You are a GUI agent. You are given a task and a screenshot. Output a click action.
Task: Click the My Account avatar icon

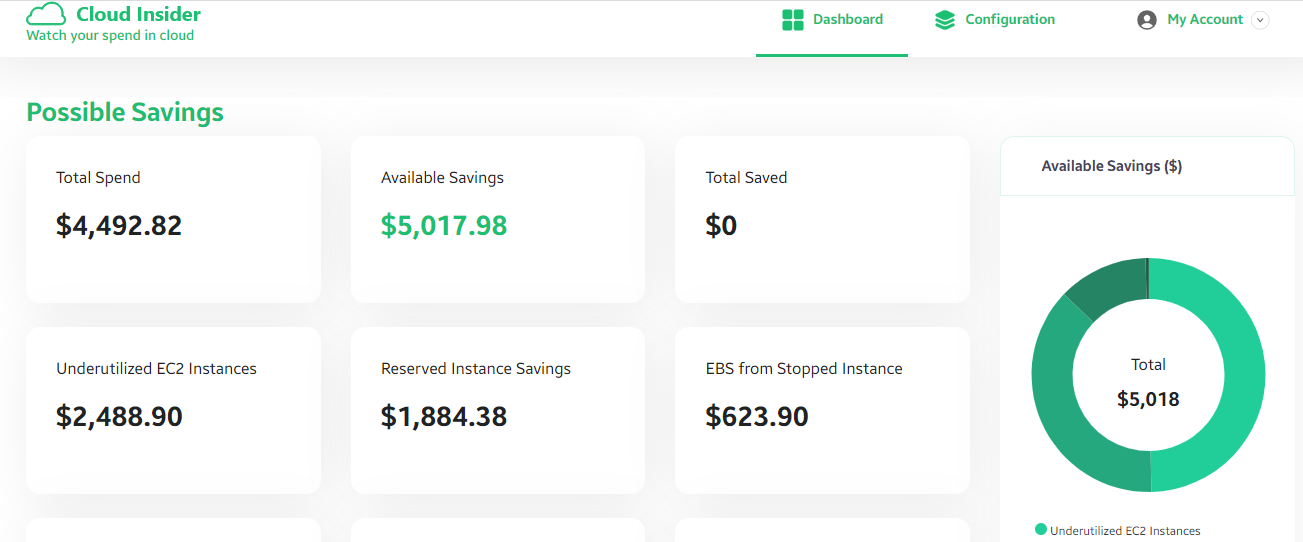point(1147,20)
